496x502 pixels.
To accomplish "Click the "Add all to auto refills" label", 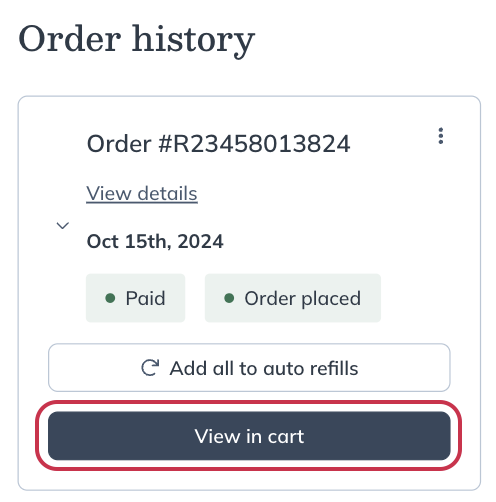I will tap(264, 368).
